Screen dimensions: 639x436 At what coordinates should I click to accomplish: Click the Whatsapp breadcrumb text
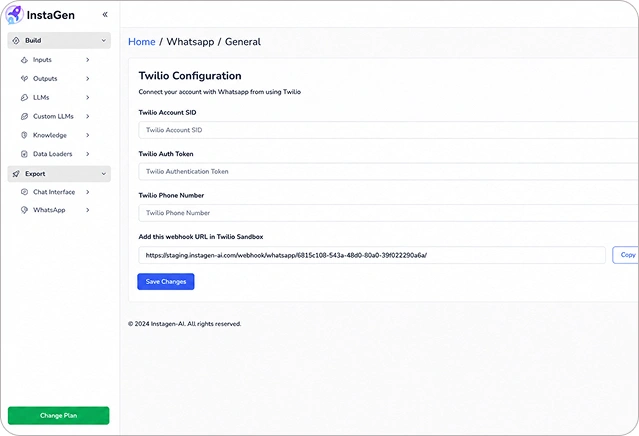190,42
